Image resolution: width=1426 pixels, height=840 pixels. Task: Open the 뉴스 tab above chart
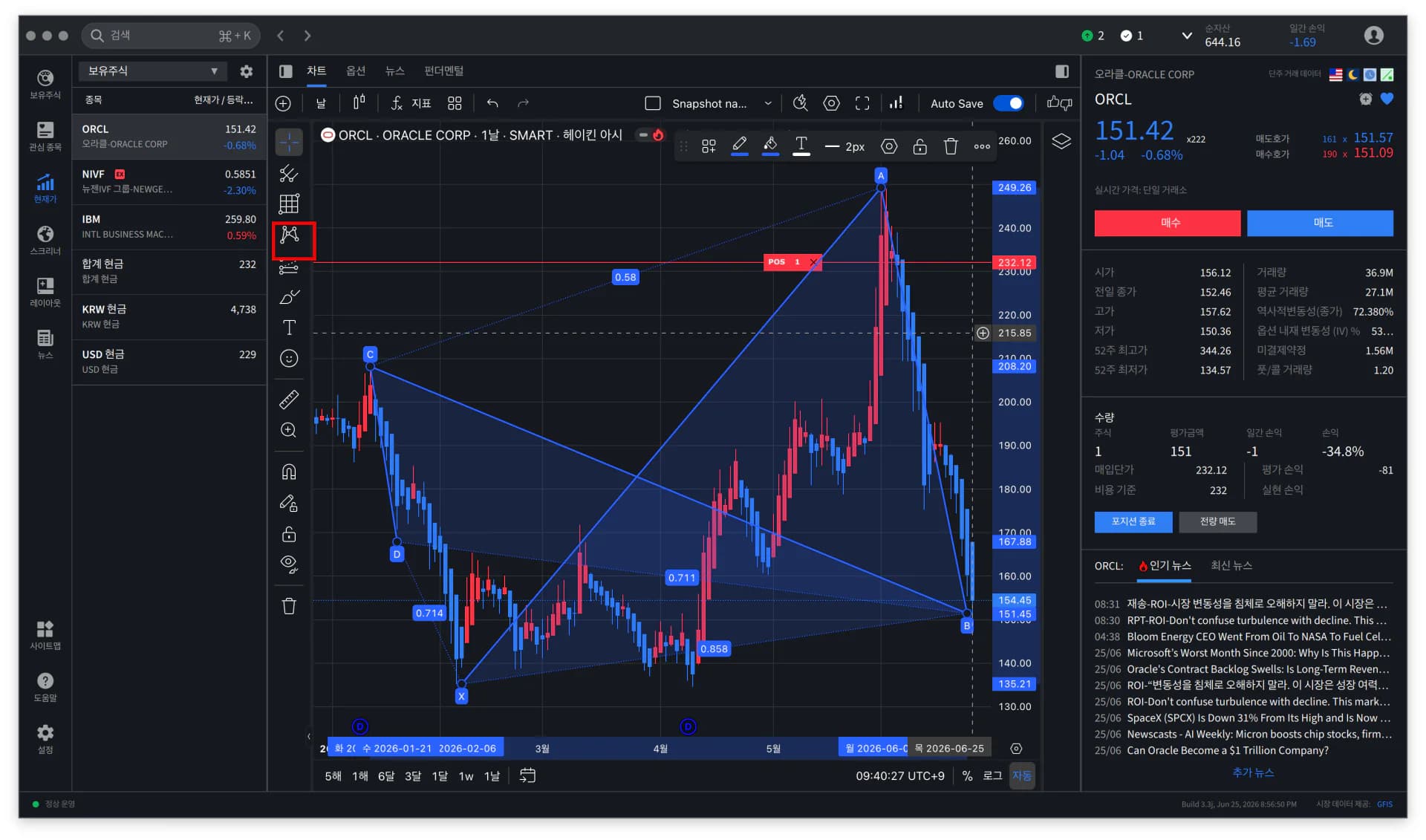click(394, 71)
